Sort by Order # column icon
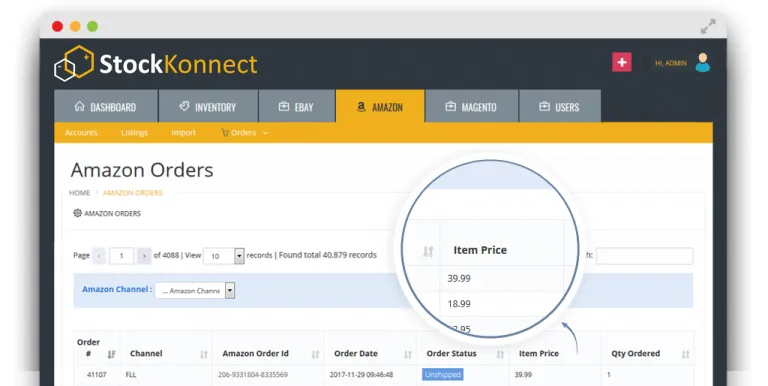The image size is (768, 386). [x=111, y=354]
